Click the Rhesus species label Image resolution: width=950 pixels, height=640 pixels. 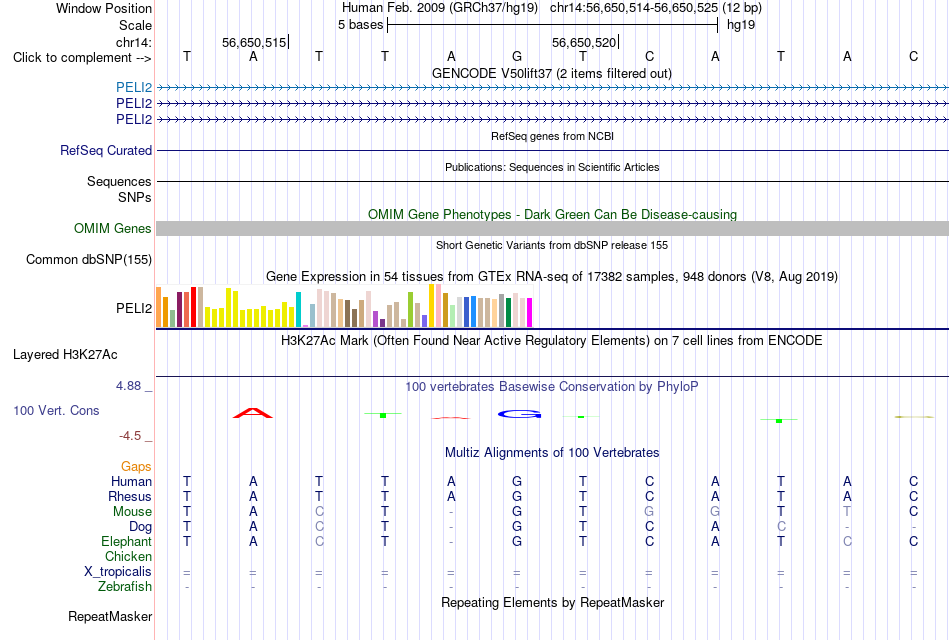coord(130,496)
